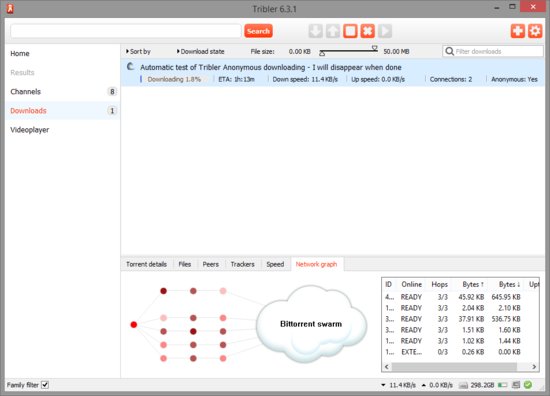Sort circuits by Bytes up column header

[x=472, y=284]
